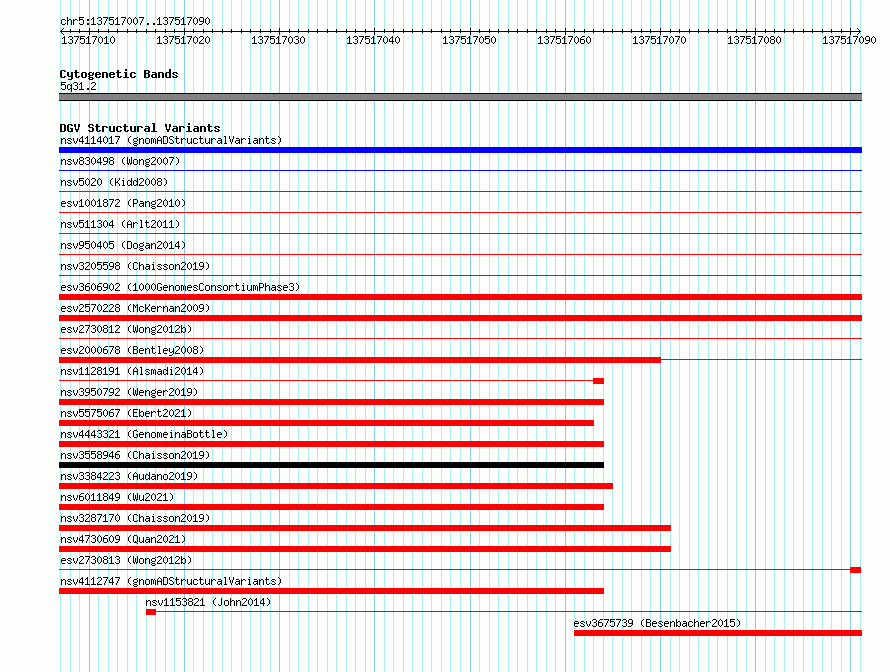Open nsv4730609 (Quan2021) label
Image resolution: width=890 pixels, height=672 pixels.
click(123, 539)
